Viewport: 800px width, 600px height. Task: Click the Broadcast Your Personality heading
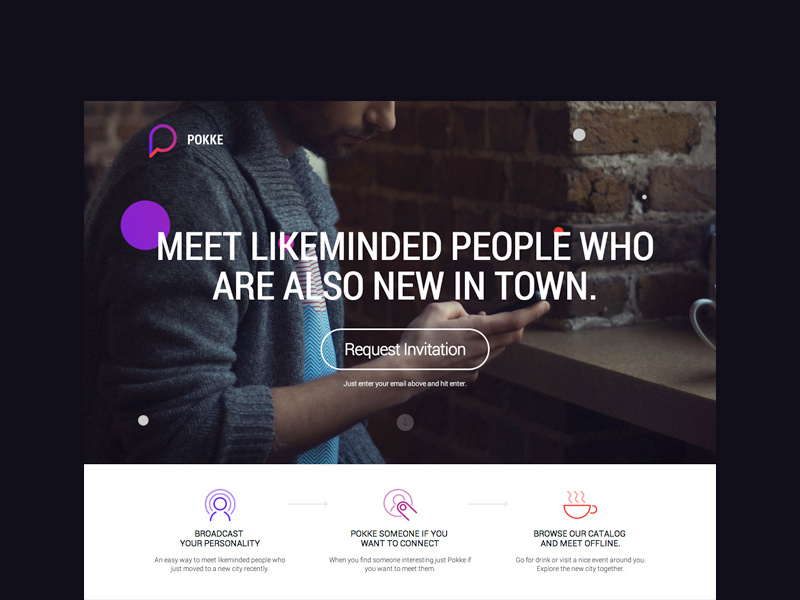(220, 538)
